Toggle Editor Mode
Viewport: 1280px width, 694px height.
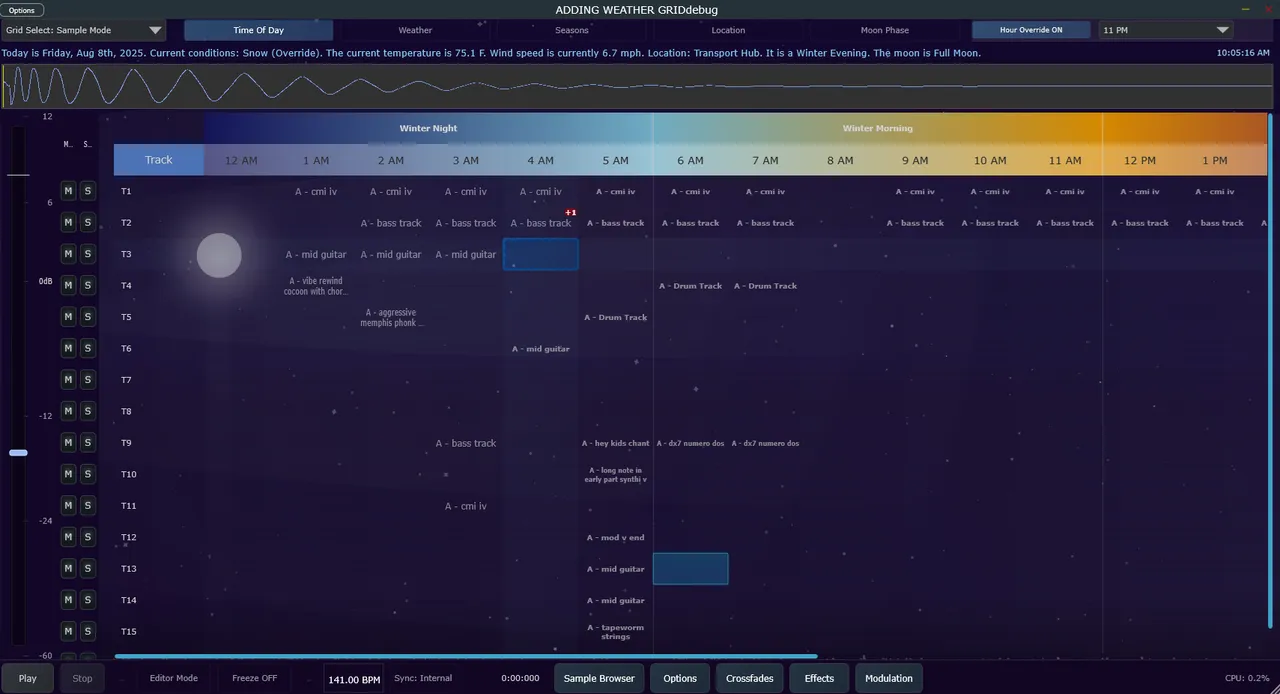[173, 678]
